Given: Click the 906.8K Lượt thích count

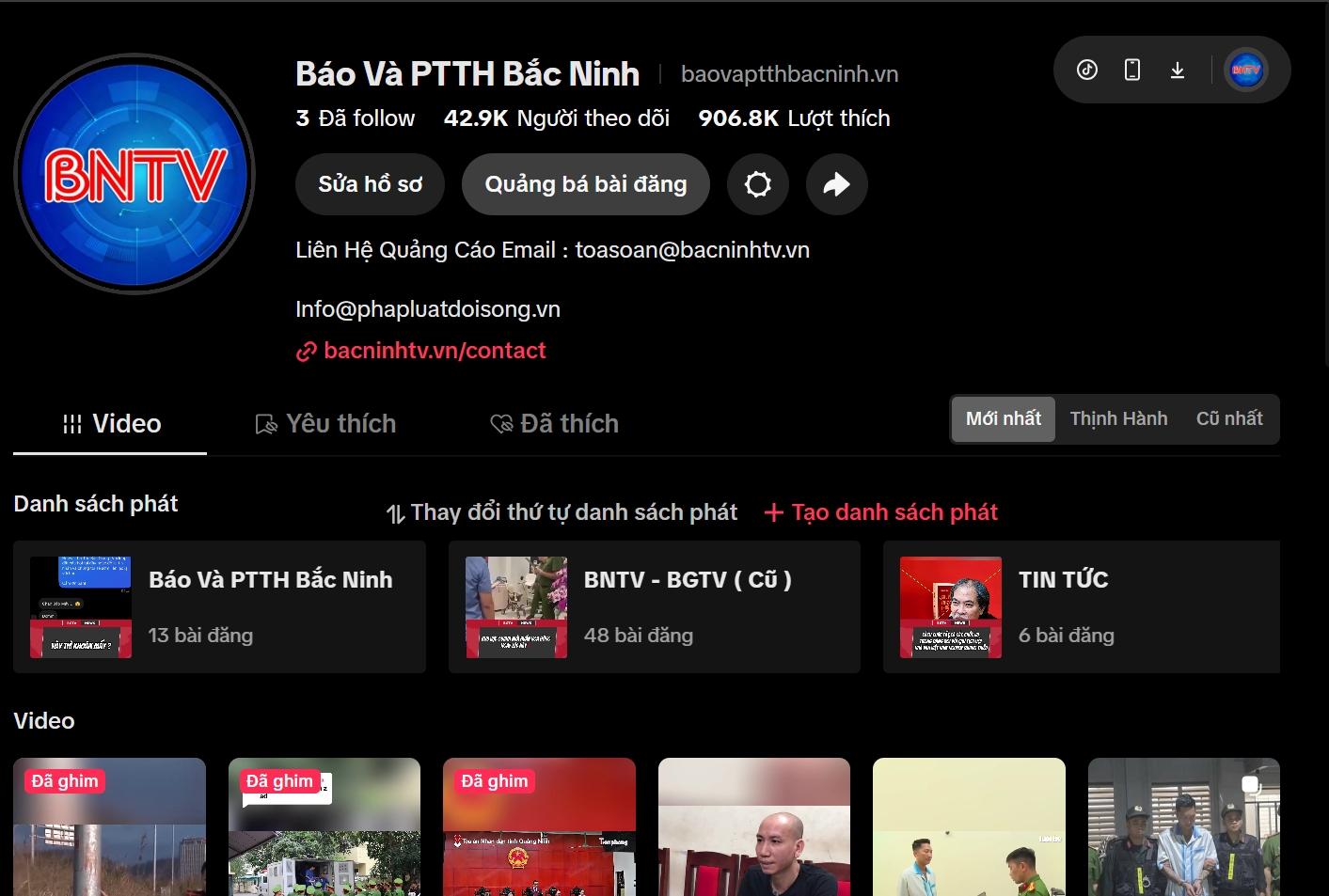Looking at the screenshot, I should 794,118.
